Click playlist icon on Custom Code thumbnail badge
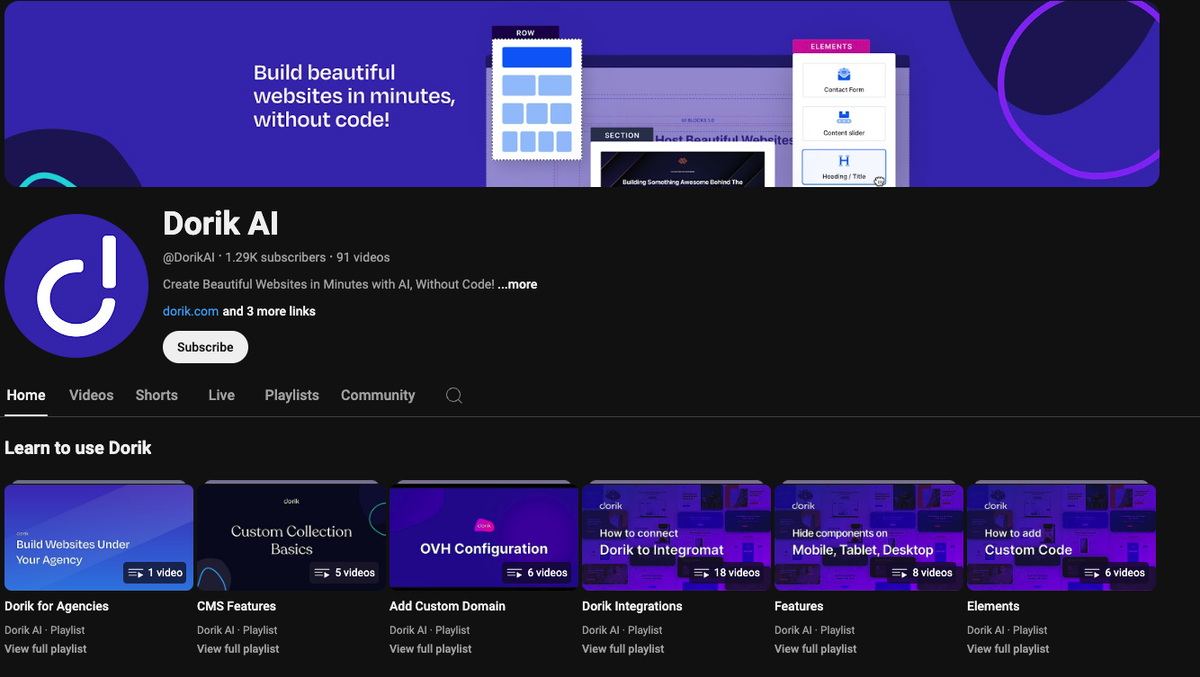This screenshot has width=1200, height=677. pos(1093,573)
